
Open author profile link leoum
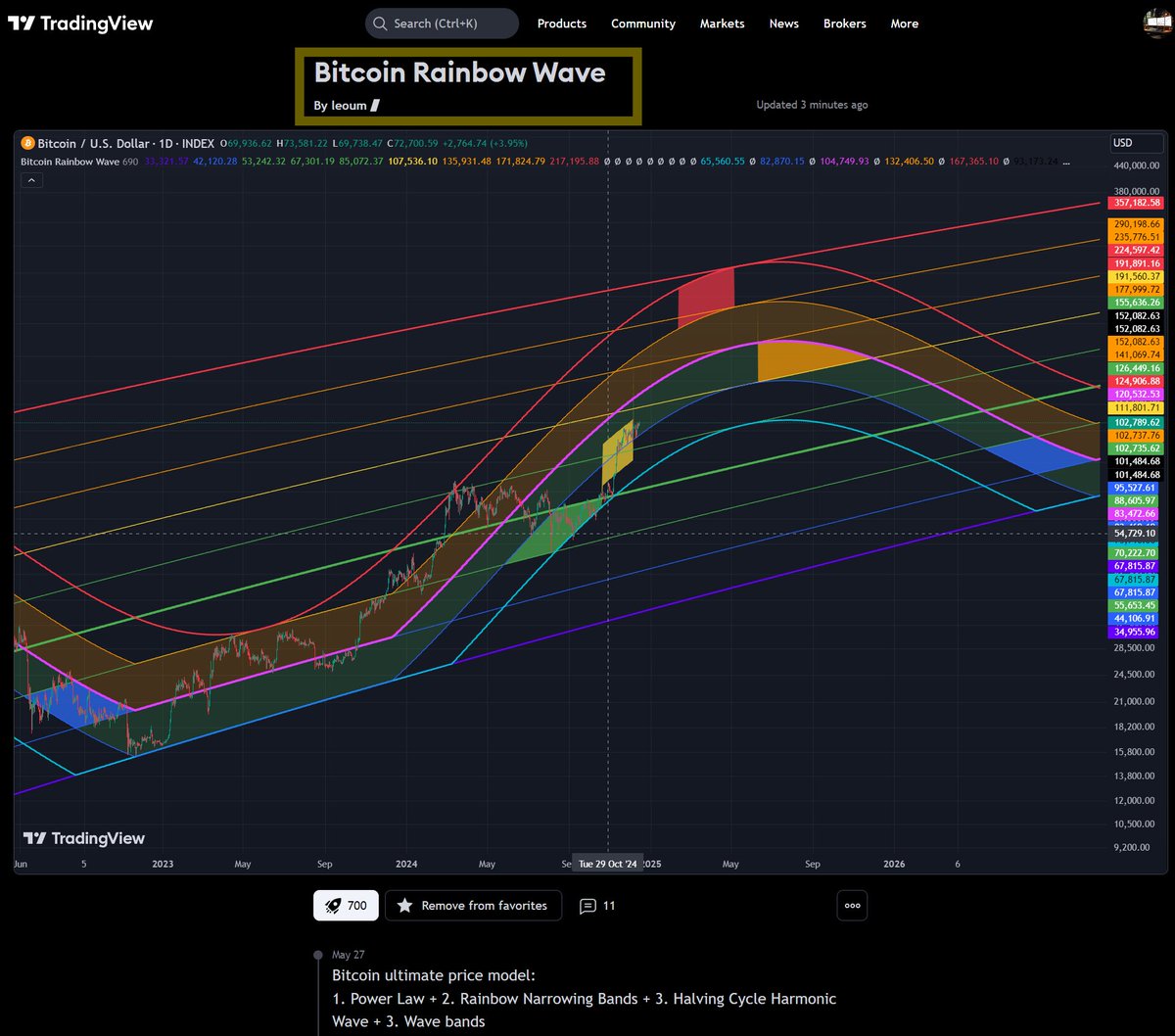pos(349,105)
